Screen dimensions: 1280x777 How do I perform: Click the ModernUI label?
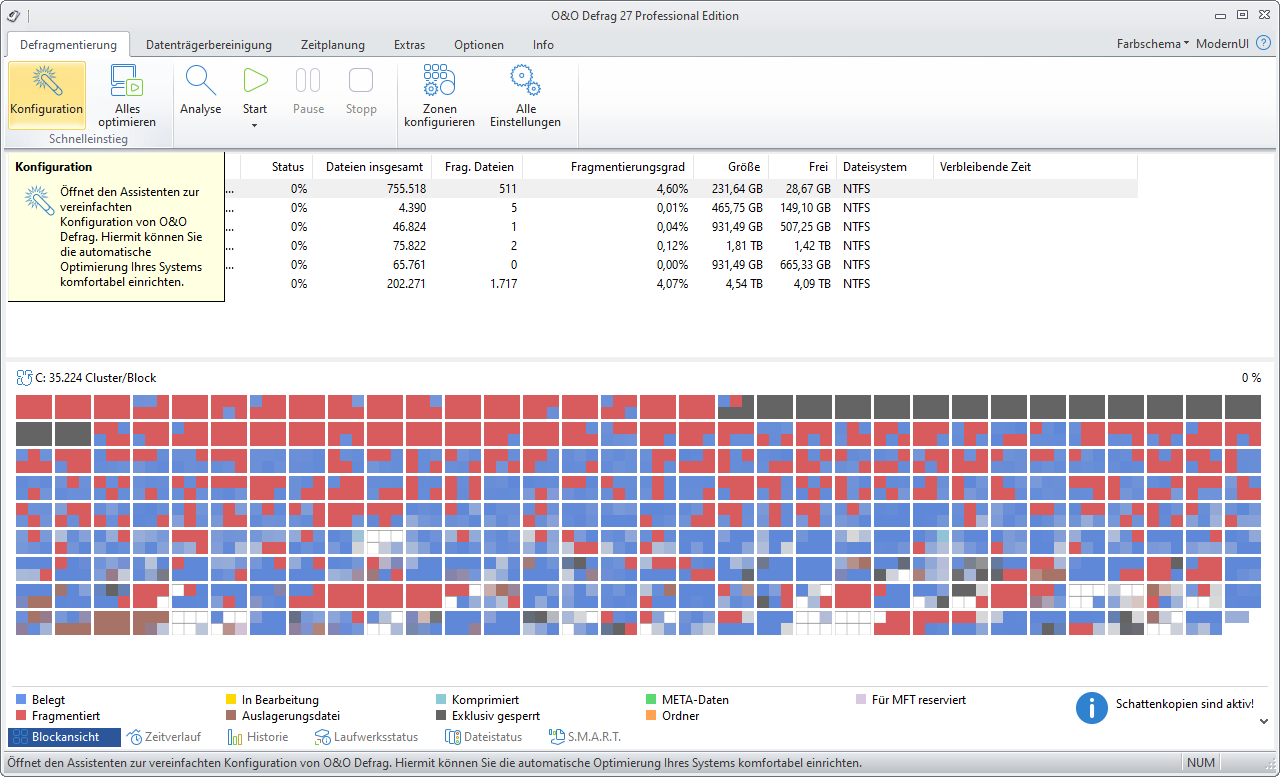point(1222,44)
